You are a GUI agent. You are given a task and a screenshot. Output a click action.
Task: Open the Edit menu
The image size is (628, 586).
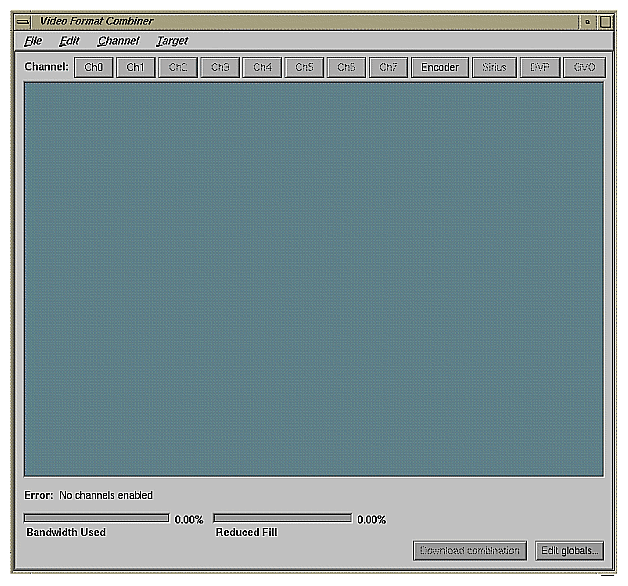tap(69, 41)
